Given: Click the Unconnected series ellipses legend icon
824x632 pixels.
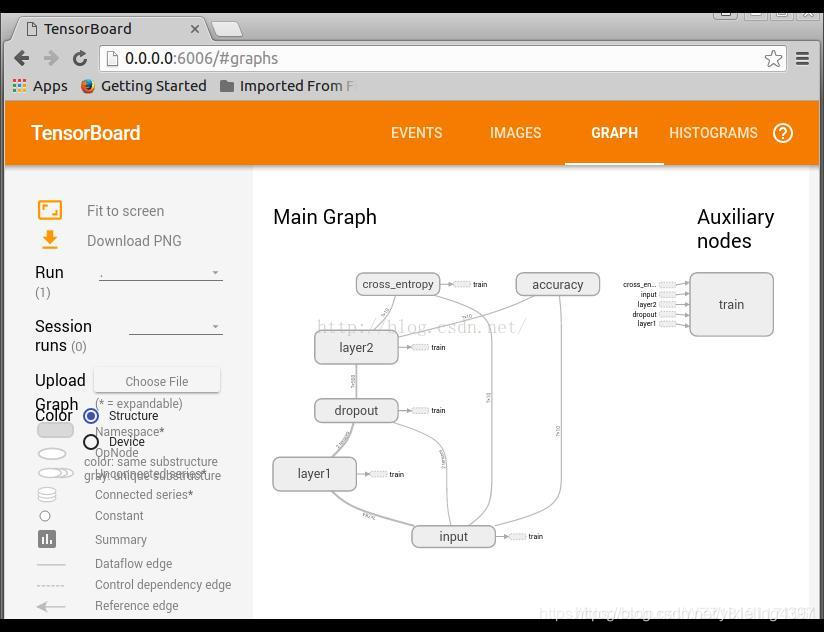Looking at the screenshot, I should [x=56, y=473].
